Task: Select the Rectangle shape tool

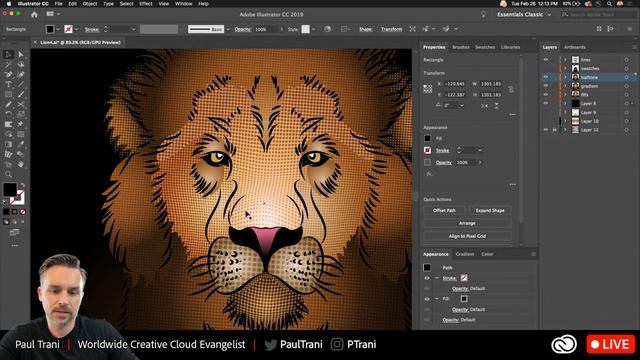Action: pyautogui.click(x=8, y=94)
